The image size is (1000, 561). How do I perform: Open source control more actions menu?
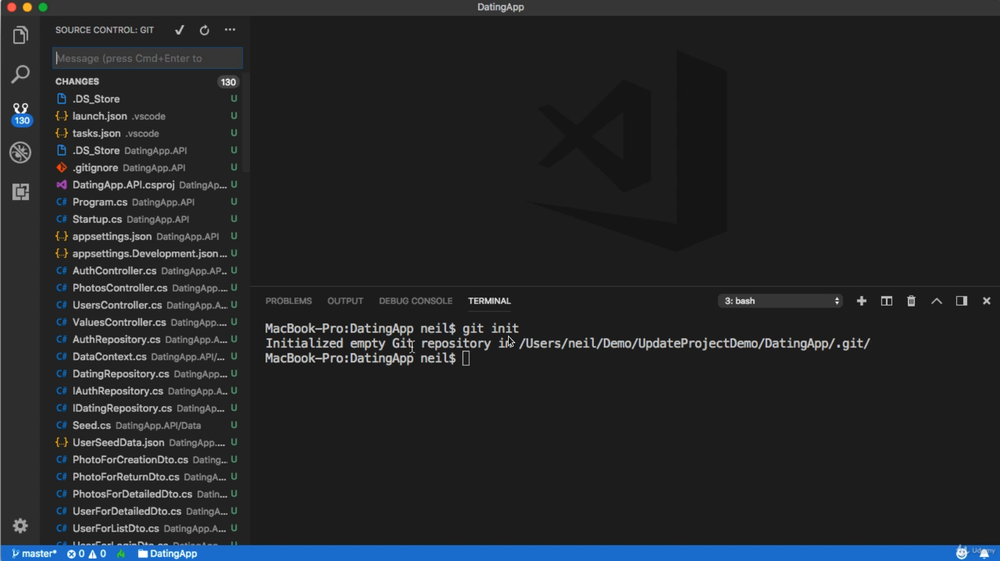pos(230,30)
